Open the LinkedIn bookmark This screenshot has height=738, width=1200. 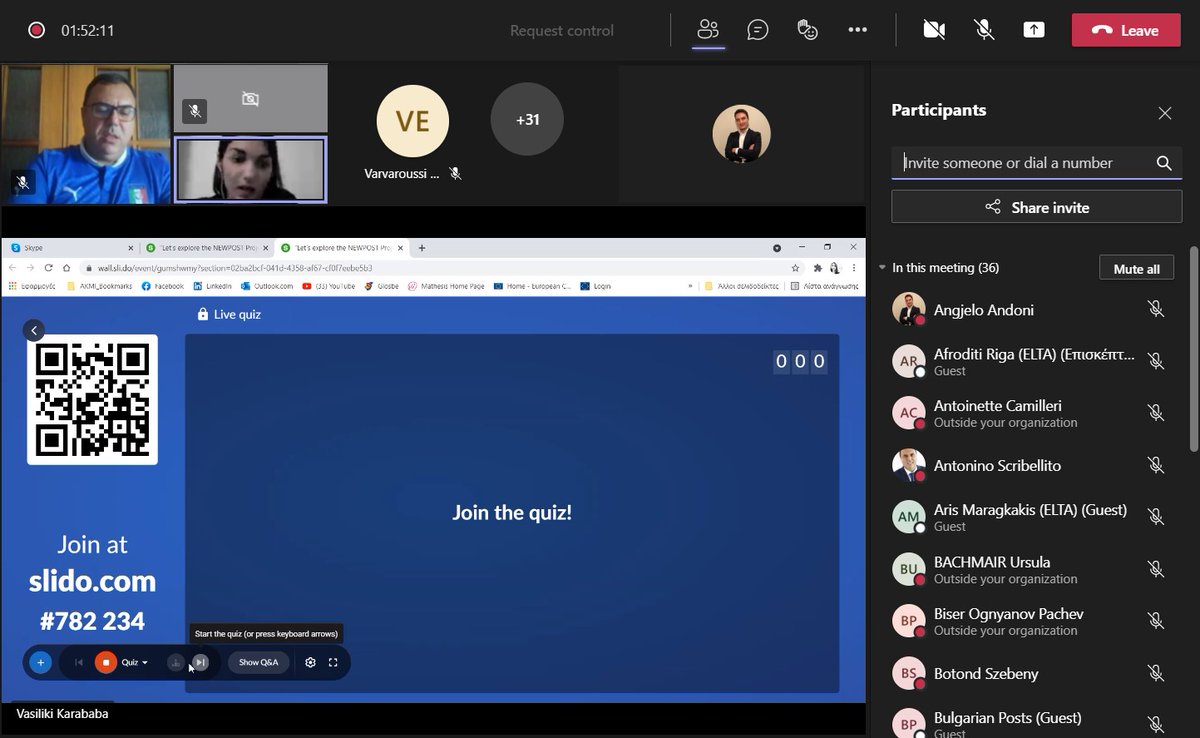click(x=212, y=286)
